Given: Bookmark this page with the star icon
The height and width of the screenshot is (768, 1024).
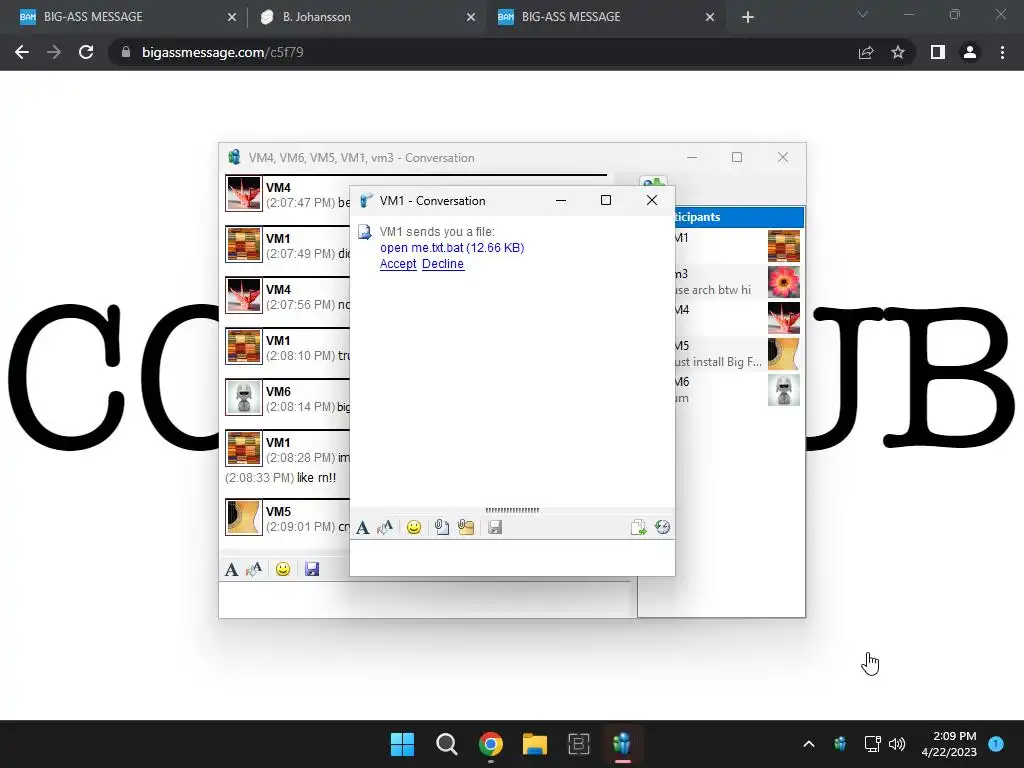Looking at the screenshot, I should tap(898, 52).
